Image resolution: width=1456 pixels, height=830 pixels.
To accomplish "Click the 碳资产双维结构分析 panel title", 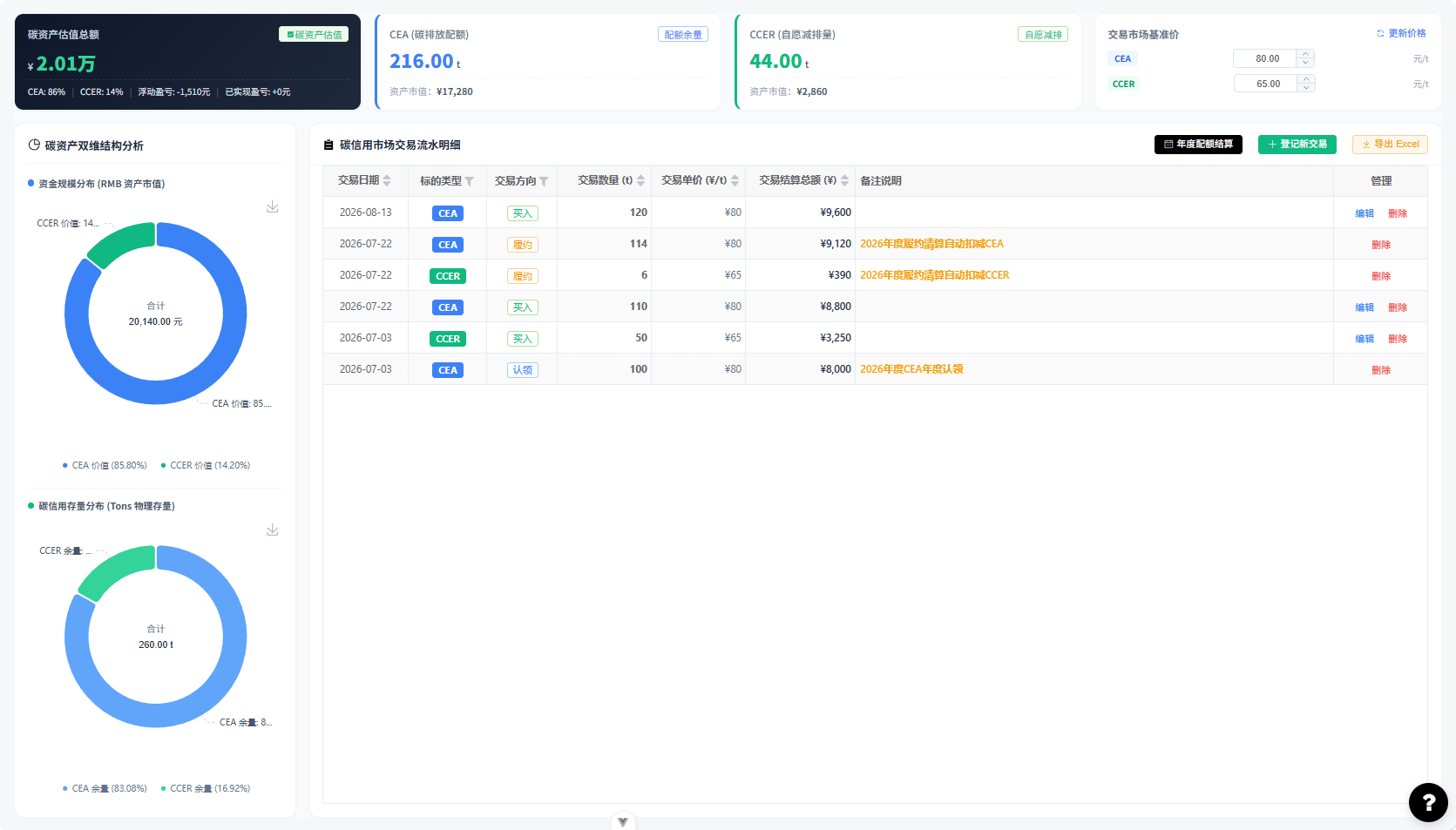I will (x=94, y=145).
